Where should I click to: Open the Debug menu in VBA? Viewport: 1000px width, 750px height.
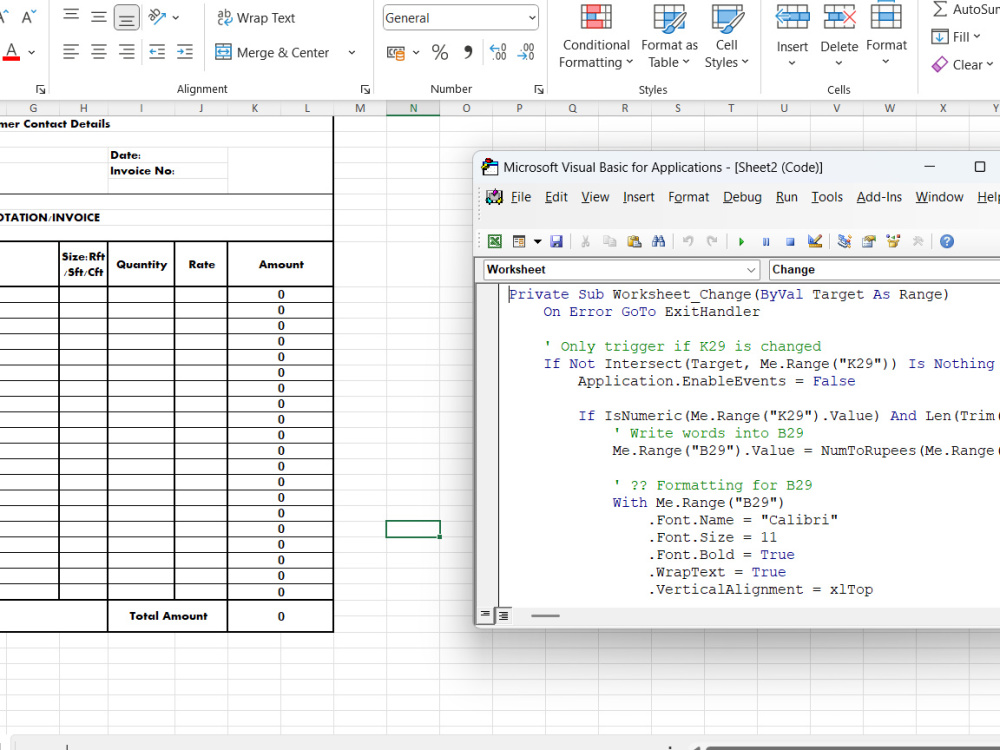742,197
